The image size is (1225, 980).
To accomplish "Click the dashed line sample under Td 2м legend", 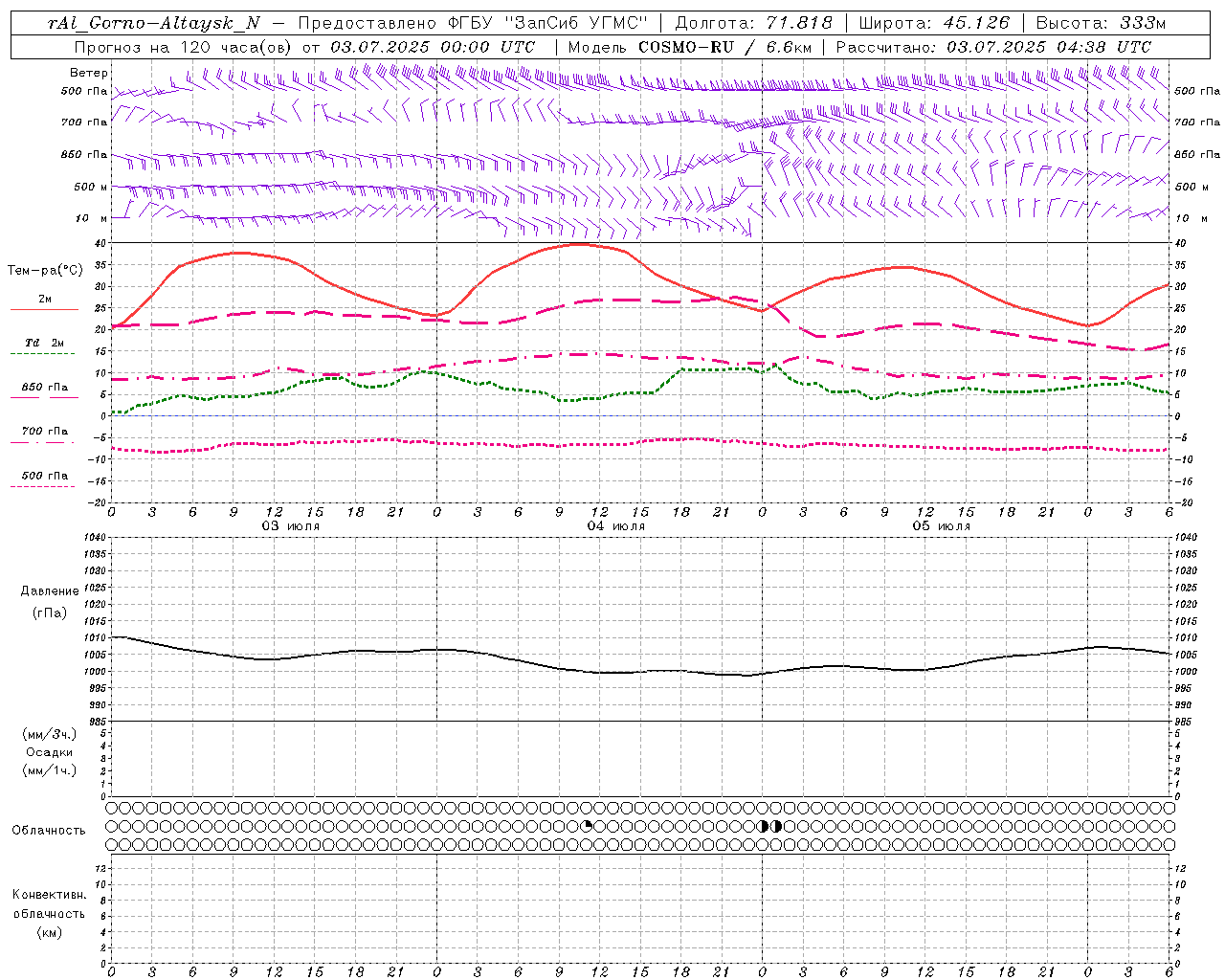I will click(42, 354).
